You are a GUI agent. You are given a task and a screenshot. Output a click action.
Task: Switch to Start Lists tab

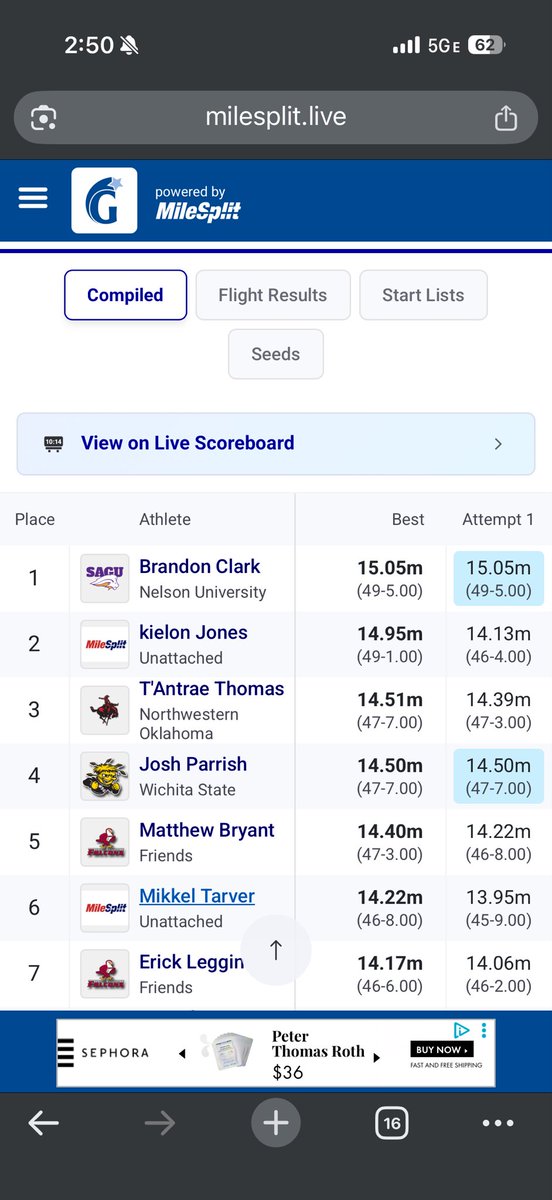pos(423,295)
